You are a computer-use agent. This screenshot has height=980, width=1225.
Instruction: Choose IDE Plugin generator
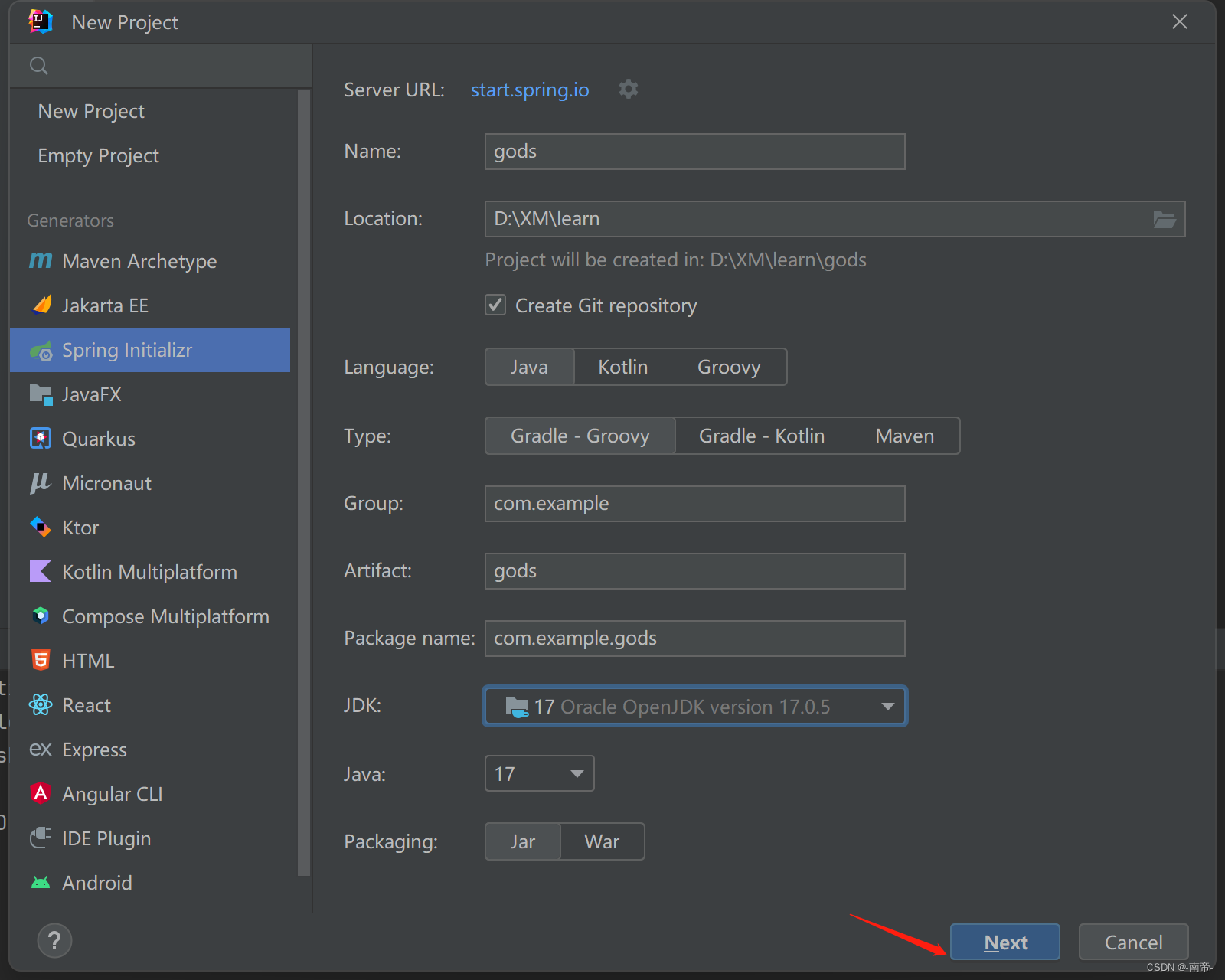tap(150, 838)
